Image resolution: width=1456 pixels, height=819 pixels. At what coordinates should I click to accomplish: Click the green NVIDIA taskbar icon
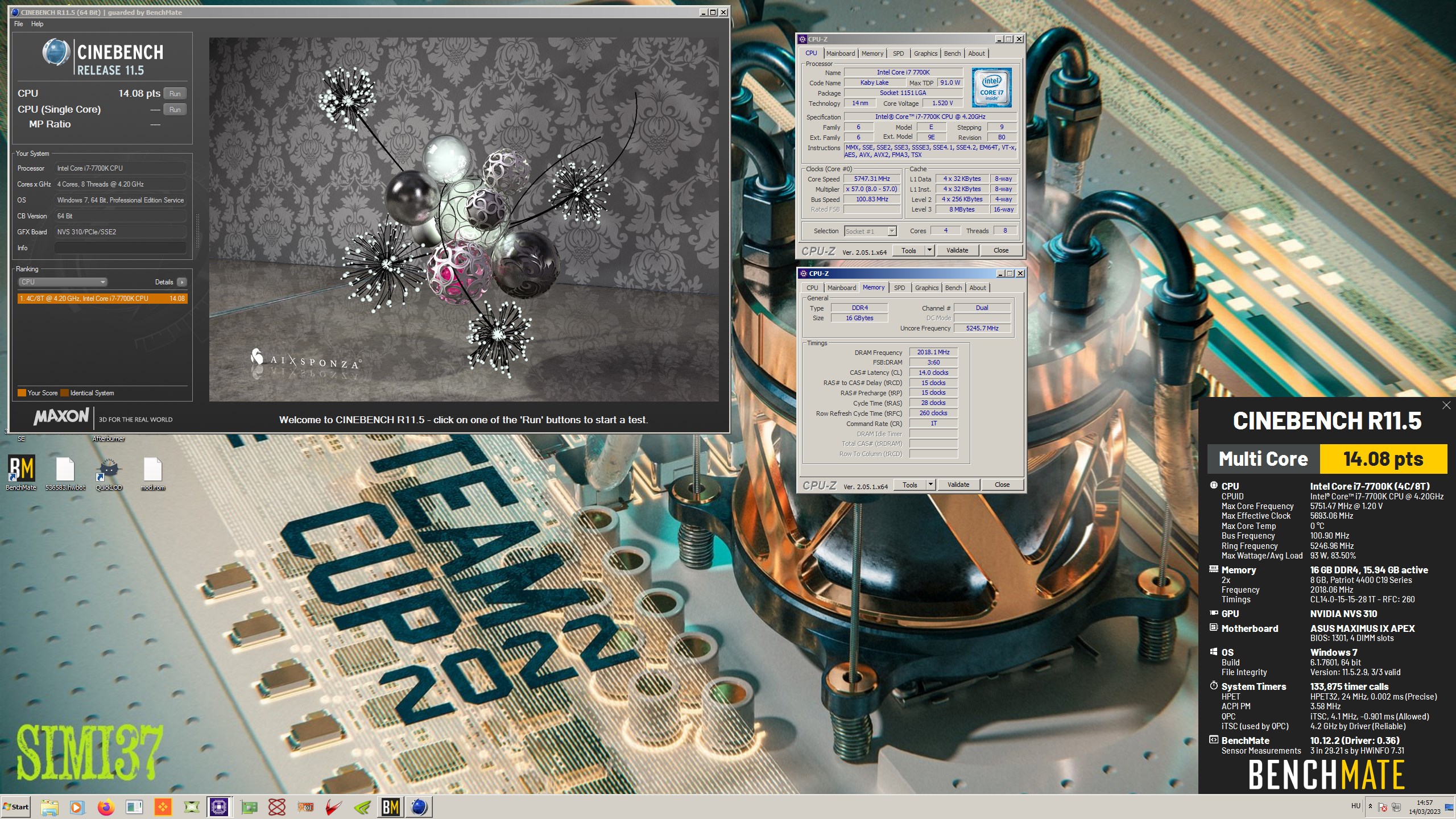coord(362,806)
